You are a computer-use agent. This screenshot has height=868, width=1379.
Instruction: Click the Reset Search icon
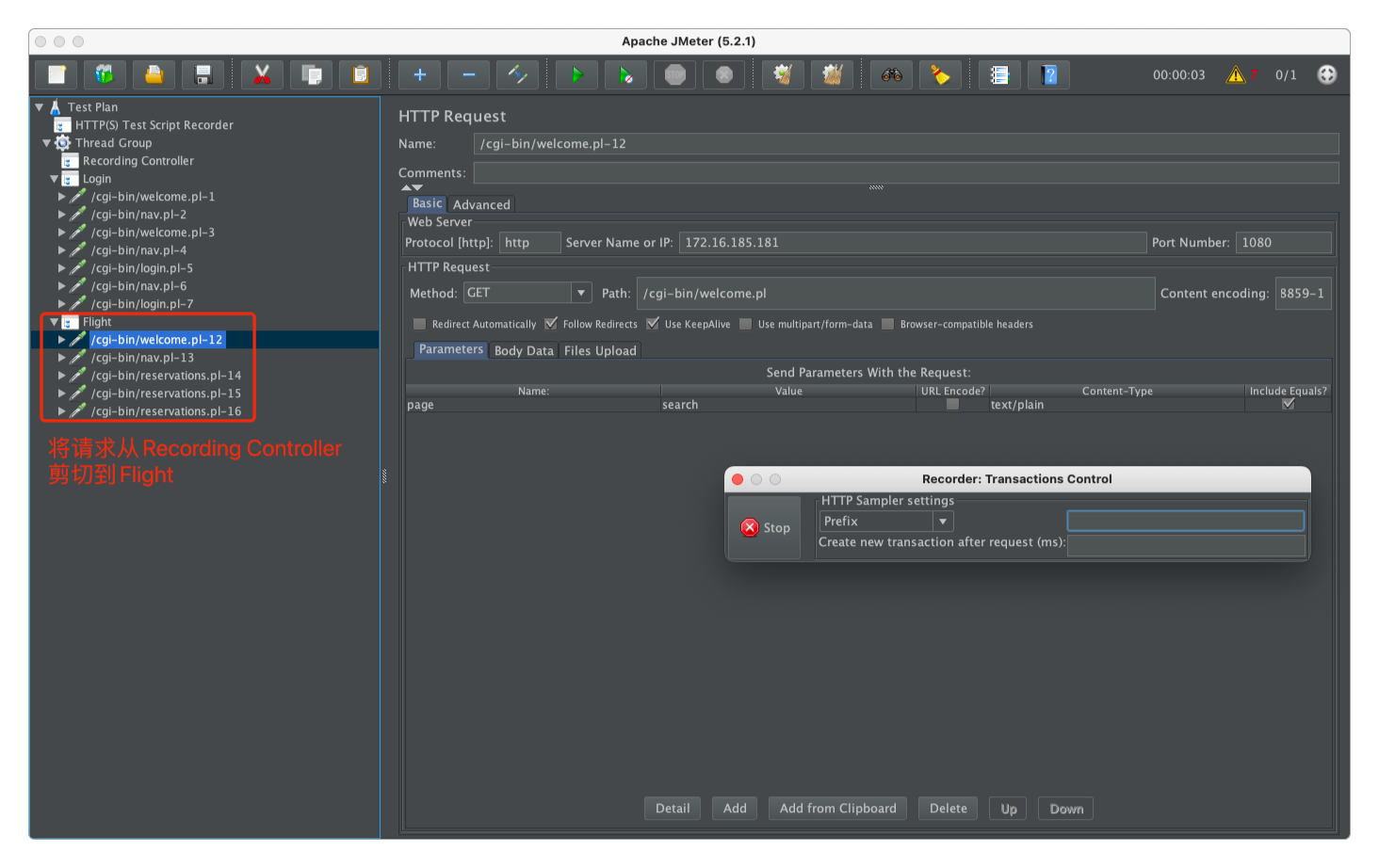[x=940, y=74]
